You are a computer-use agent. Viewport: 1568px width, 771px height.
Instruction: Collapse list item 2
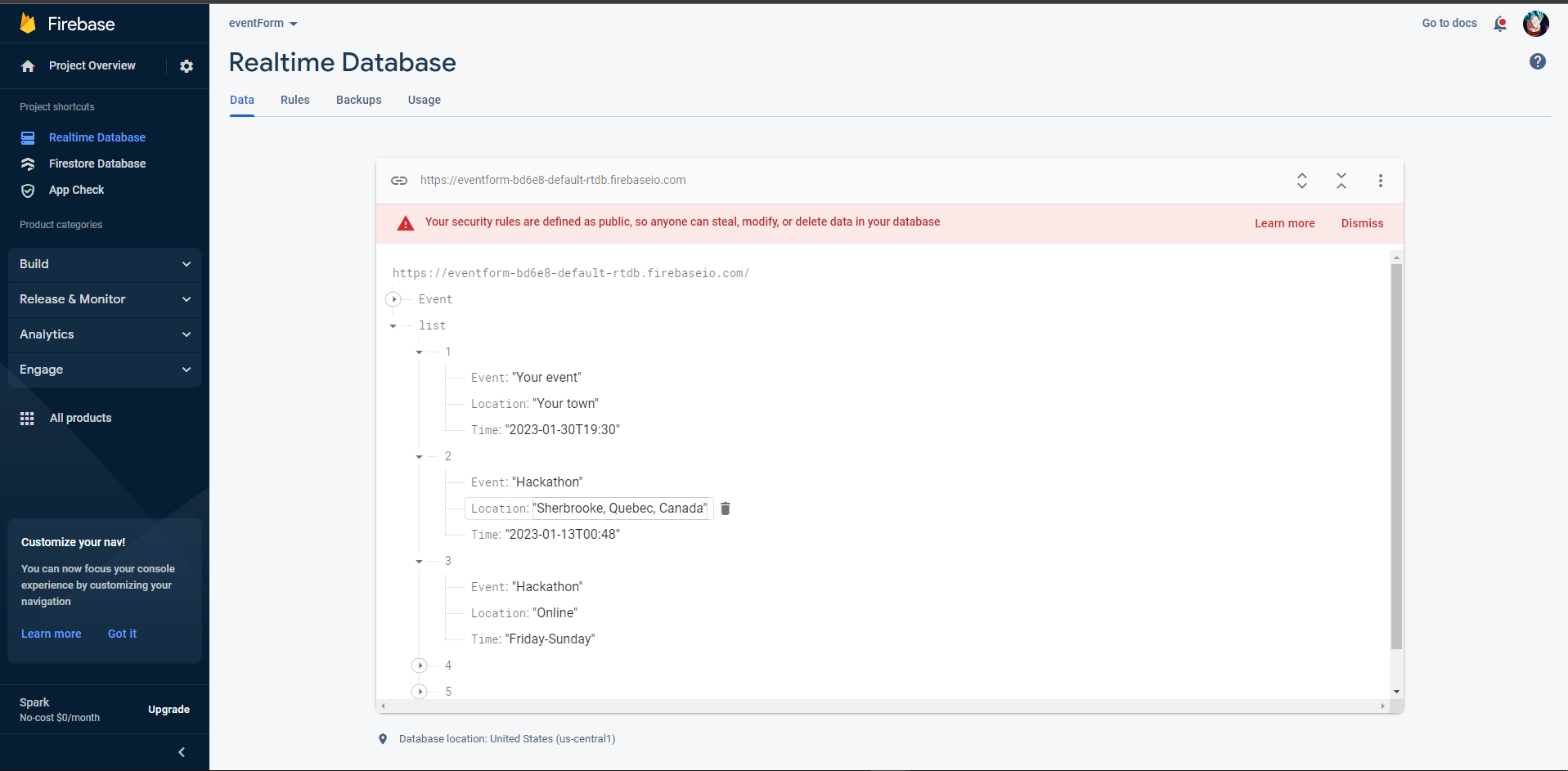(420, 457)
